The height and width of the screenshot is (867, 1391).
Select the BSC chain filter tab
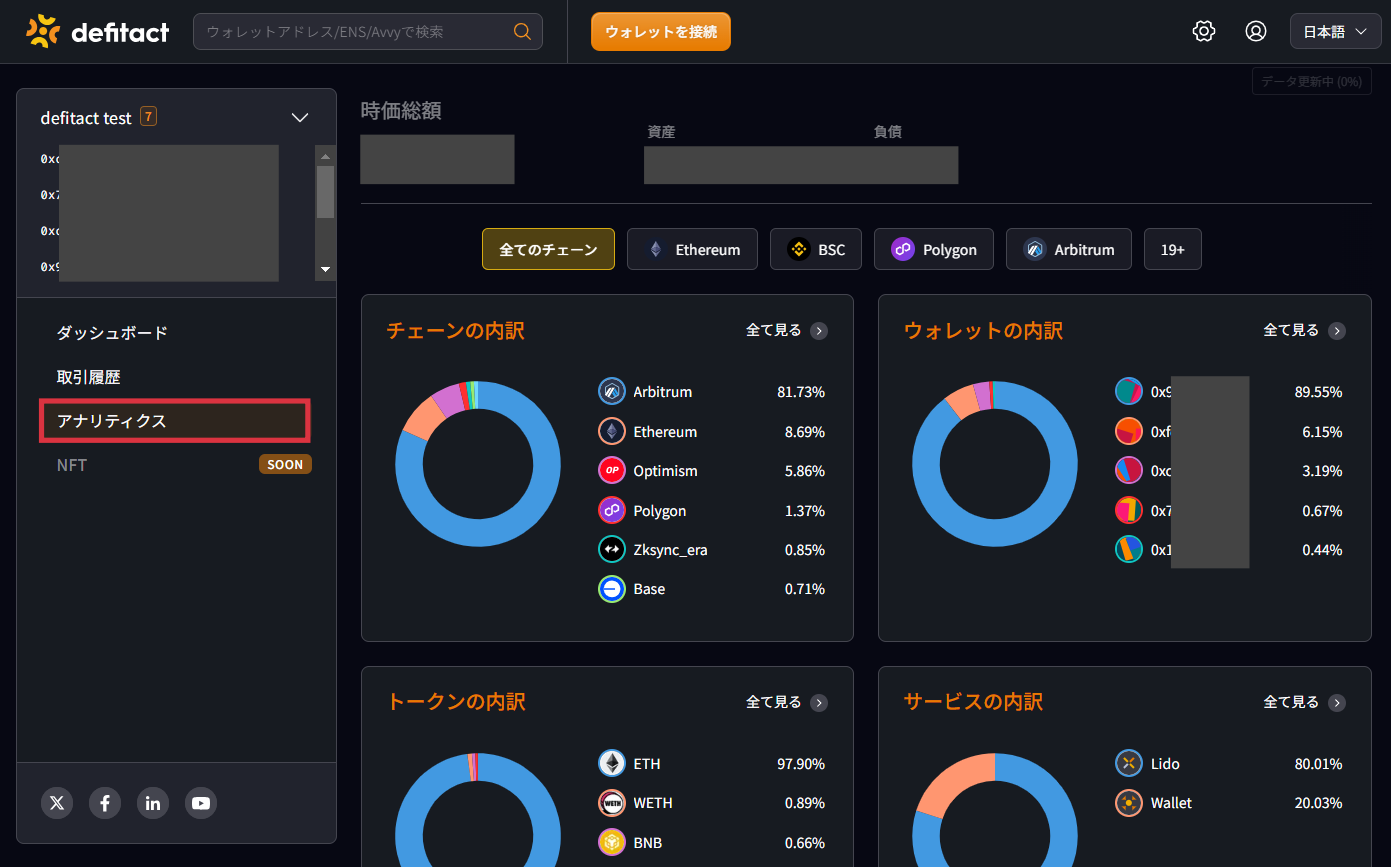pos(816,249)
